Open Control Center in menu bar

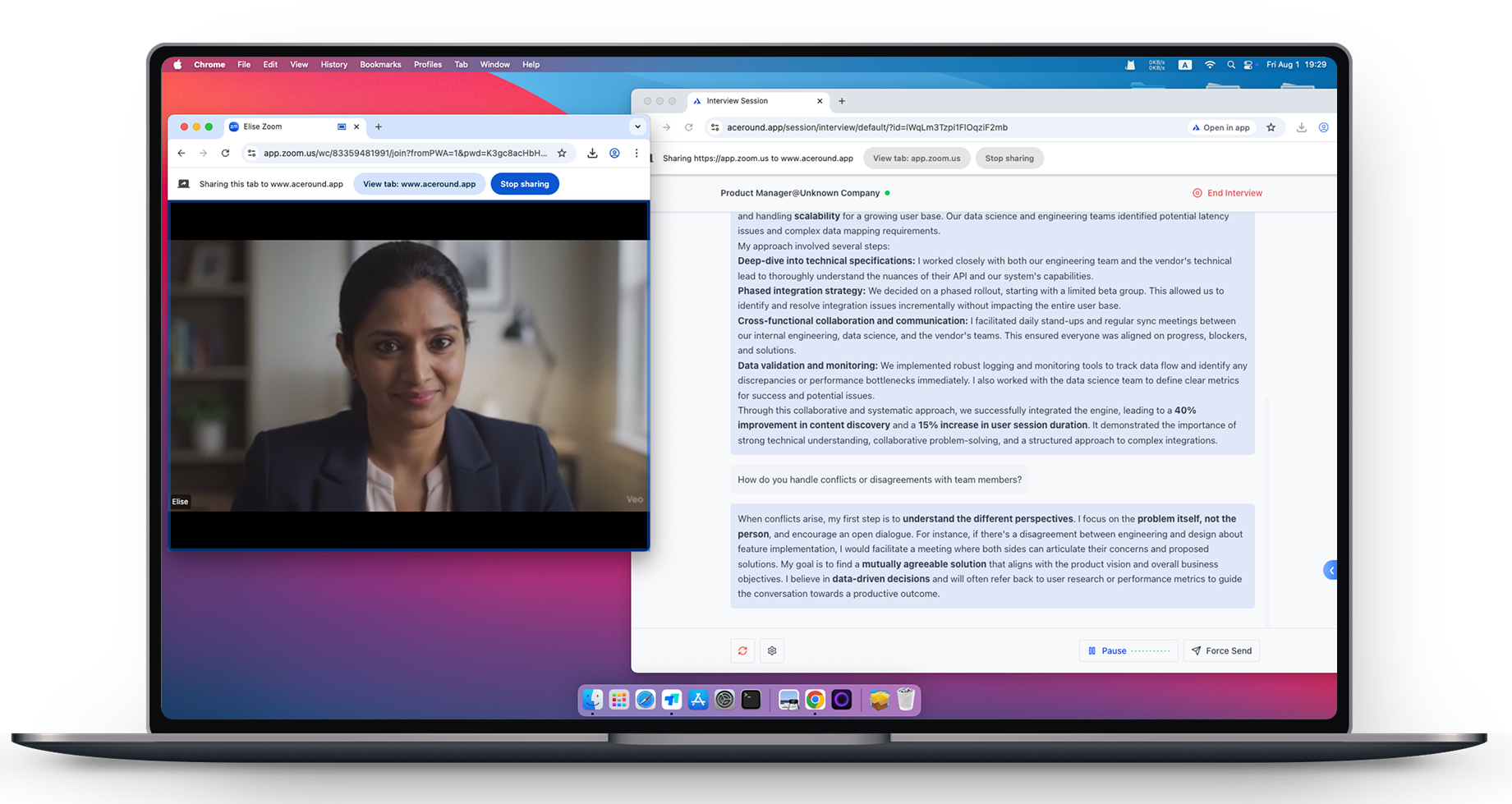click(1248, 64)
